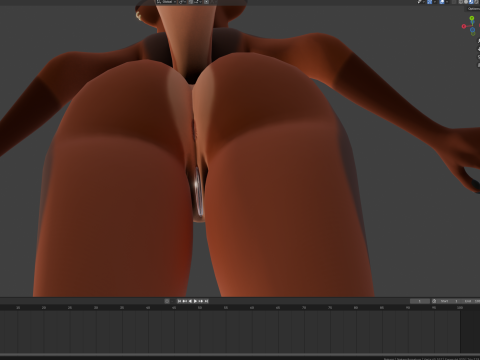The height and width of the screenshot is (360, 480).
Task: Click green Y axis on navigation gizmo
Action: [472, 18]
